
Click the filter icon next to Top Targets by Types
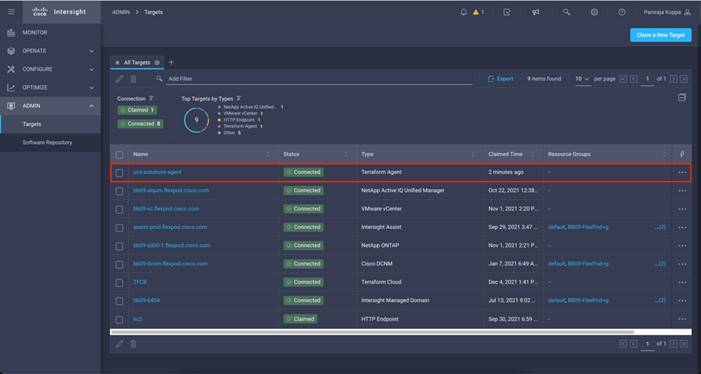(x=239, y=98)
